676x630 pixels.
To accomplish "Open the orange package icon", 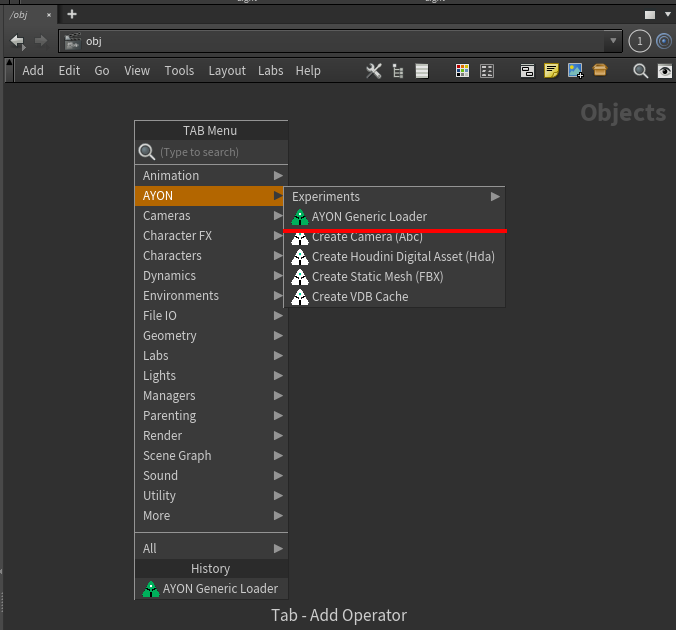I will 600,70.
